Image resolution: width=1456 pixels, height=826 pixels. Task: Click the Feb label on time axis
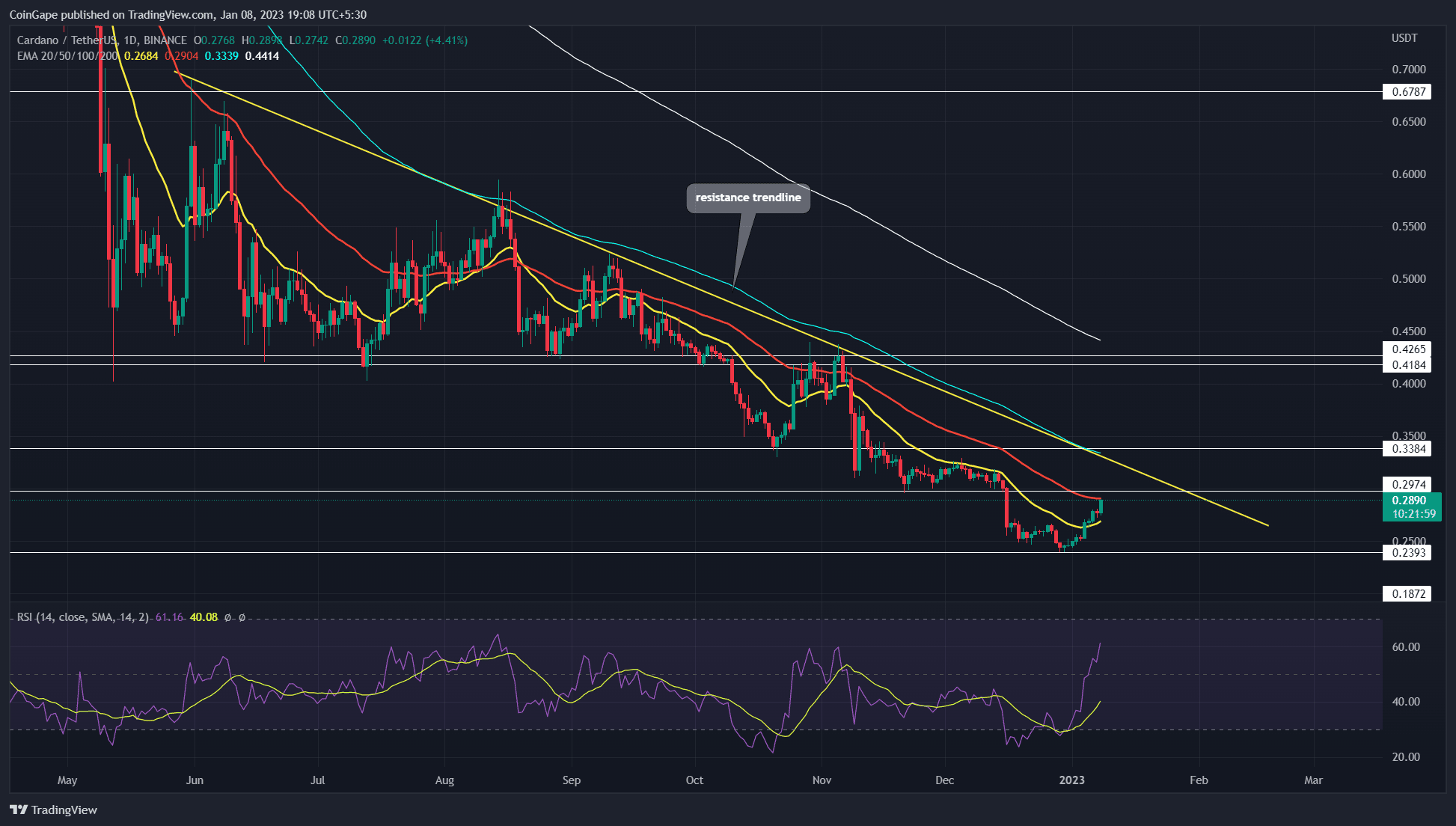coord(1199,780)
